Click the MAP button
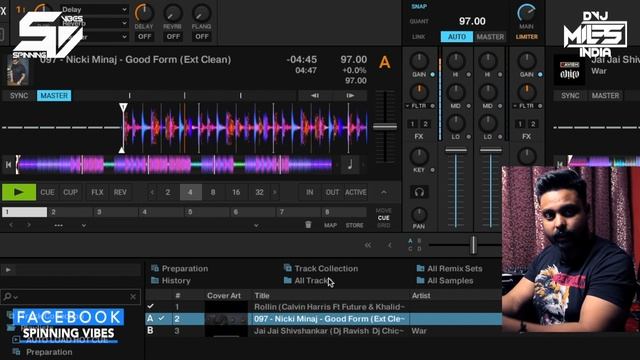Image resolution: width=640 pixels, height=360 pixels. [x=330, y=225]
